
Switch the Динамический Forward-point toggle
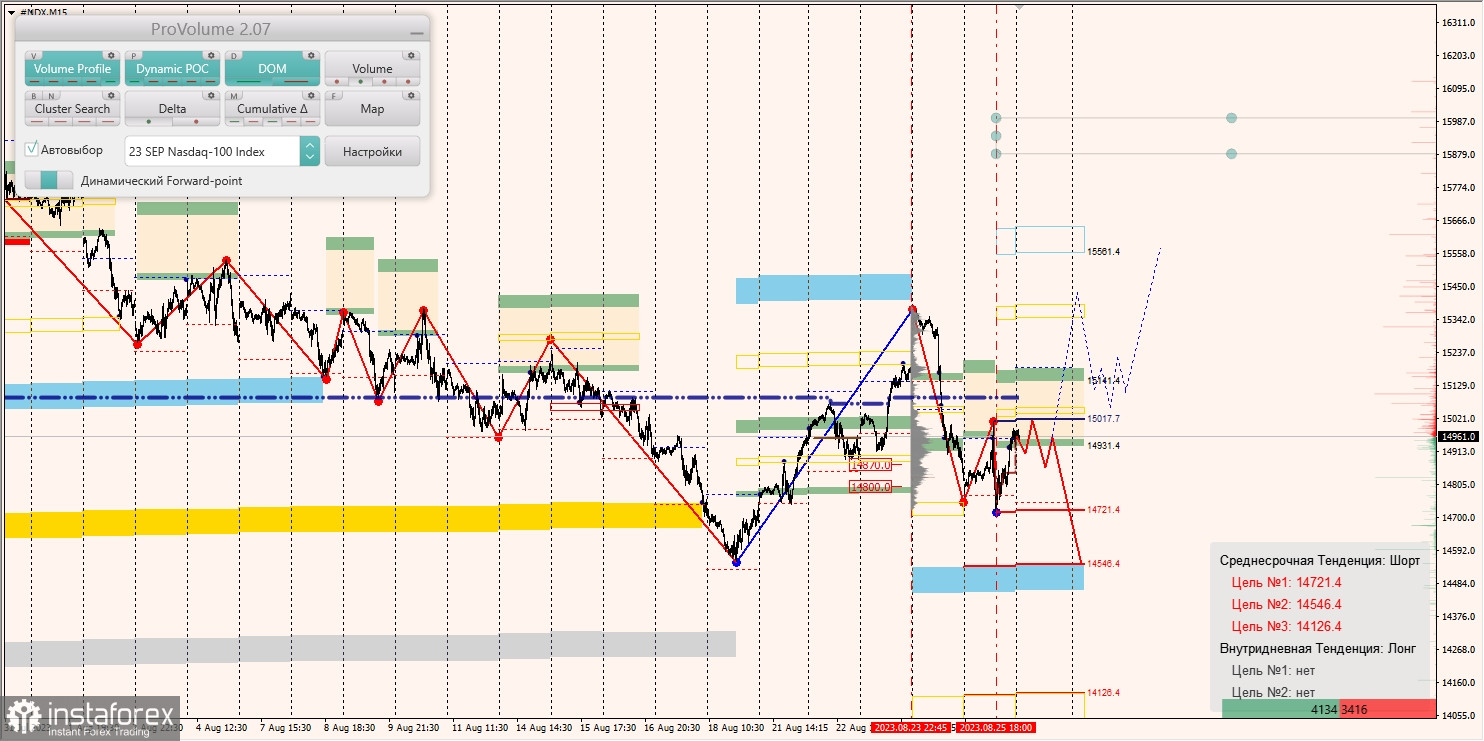(49, 180)
